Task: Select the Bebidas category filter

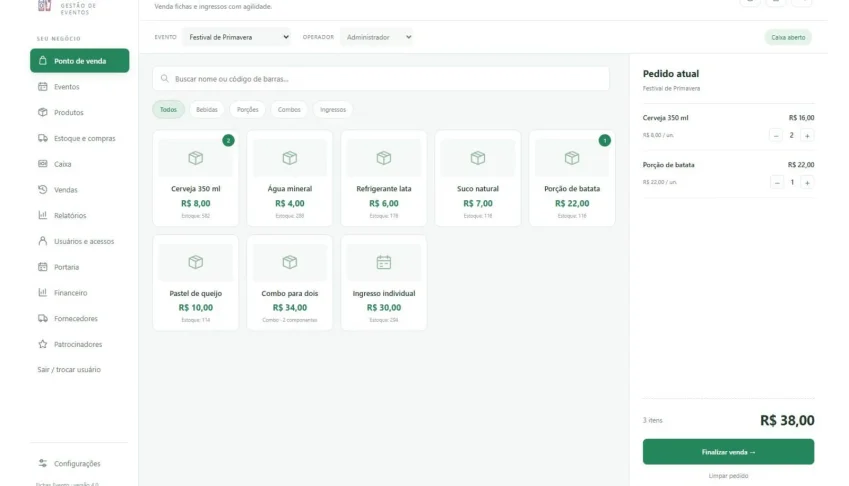Action: coord(207,109)
